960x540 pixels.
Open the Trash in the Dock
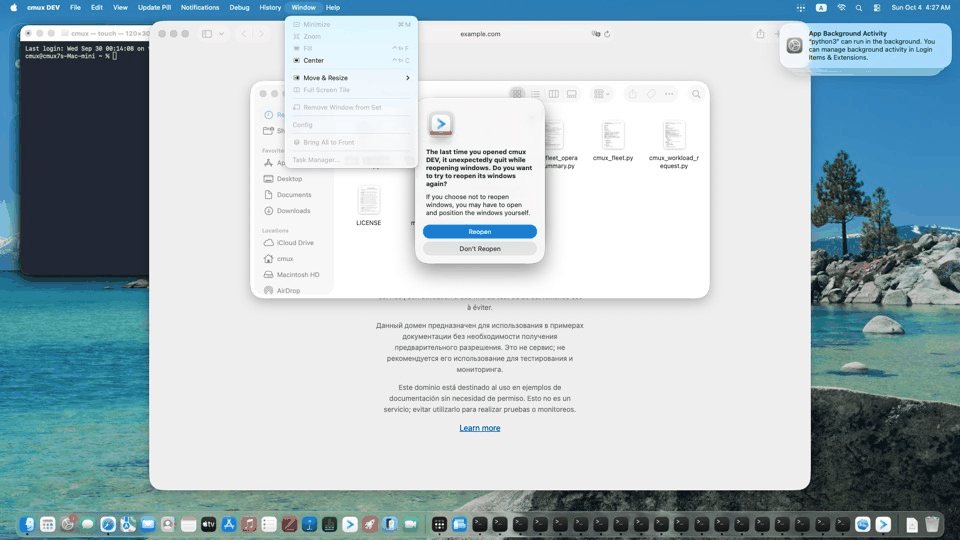click(x=932, y=524)
